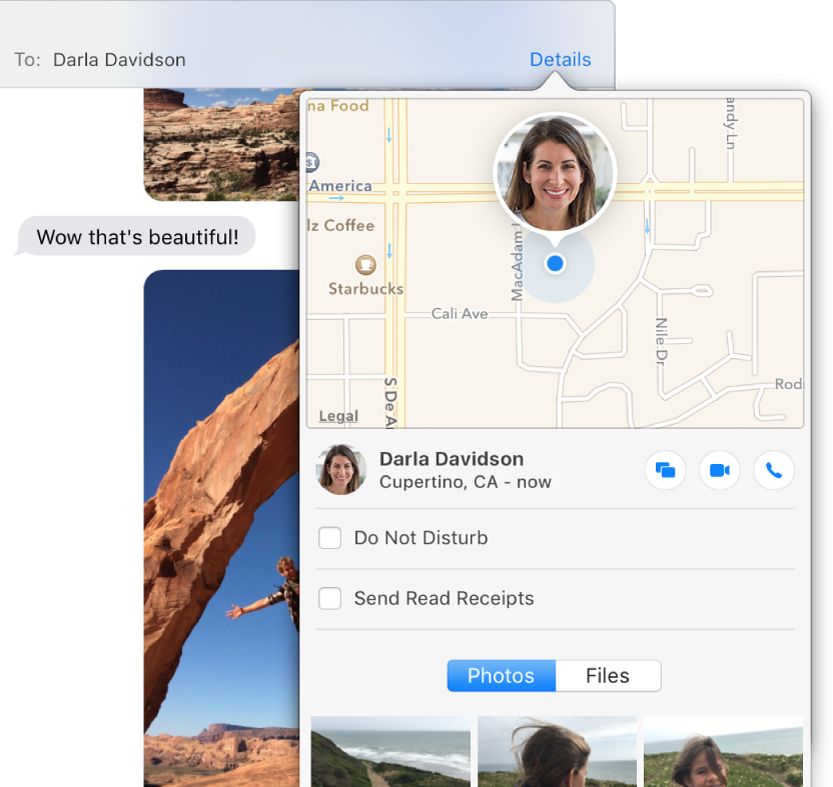The height and width of the screenshot is (787, 833).
Task: Select the Photos tab
Action: pyautogui.click(x=500, y=676)
